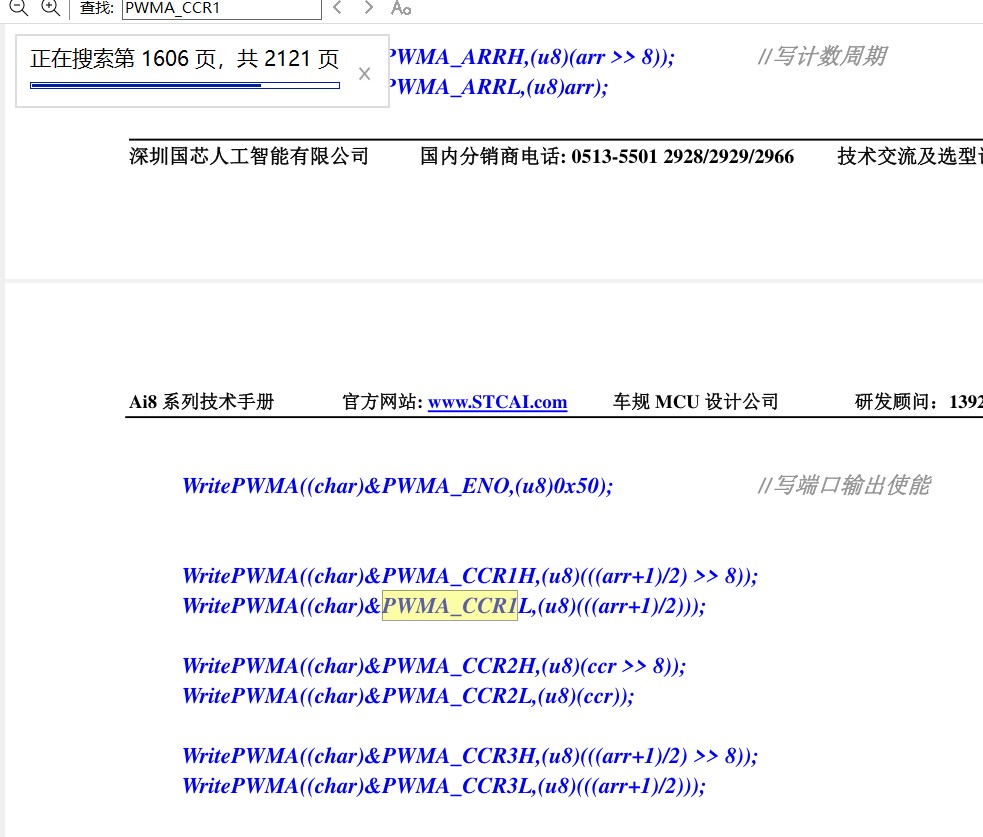This screenshot has height=837, width=983.
Task: Click the PWMA_CCR3L code line
Action: coord(444,786)
